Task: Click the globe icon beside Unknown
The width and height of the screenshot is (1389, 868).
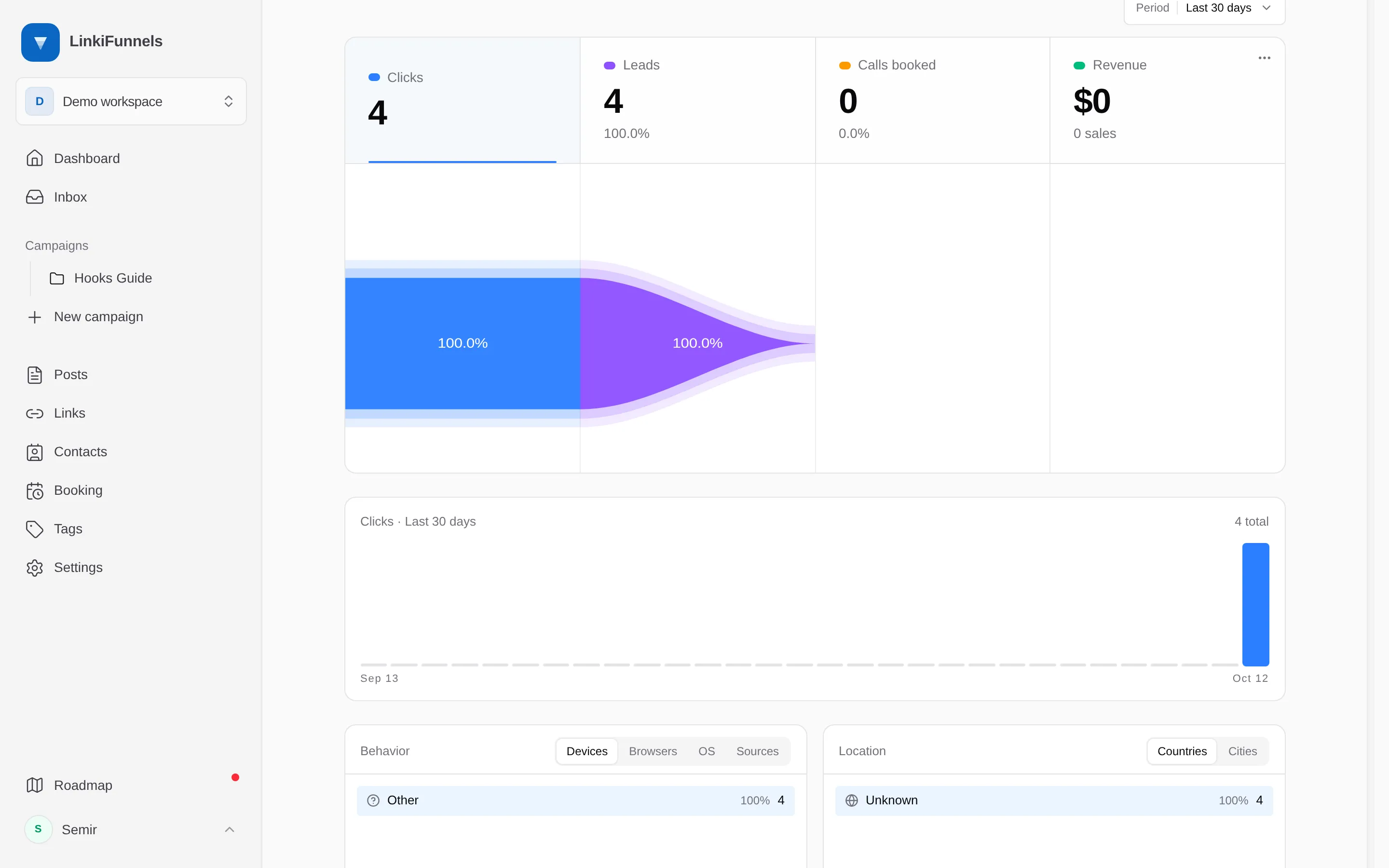Action: tap(851, 800)
